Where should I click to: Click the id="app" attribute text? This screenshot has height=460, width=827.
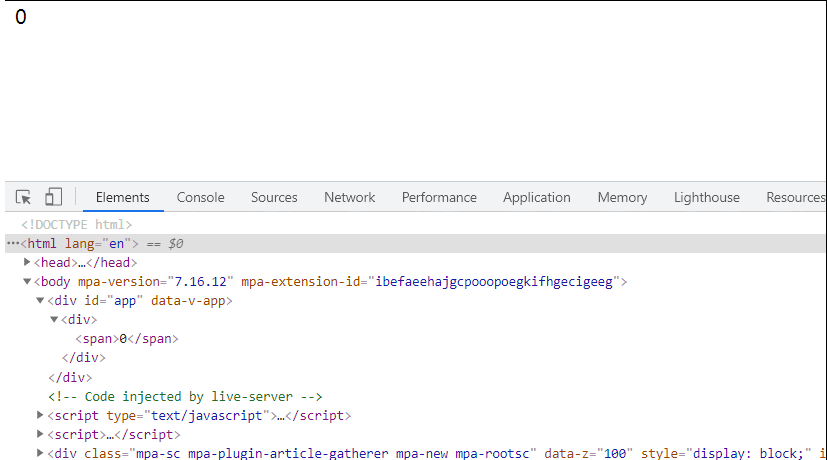click(113, 301)
